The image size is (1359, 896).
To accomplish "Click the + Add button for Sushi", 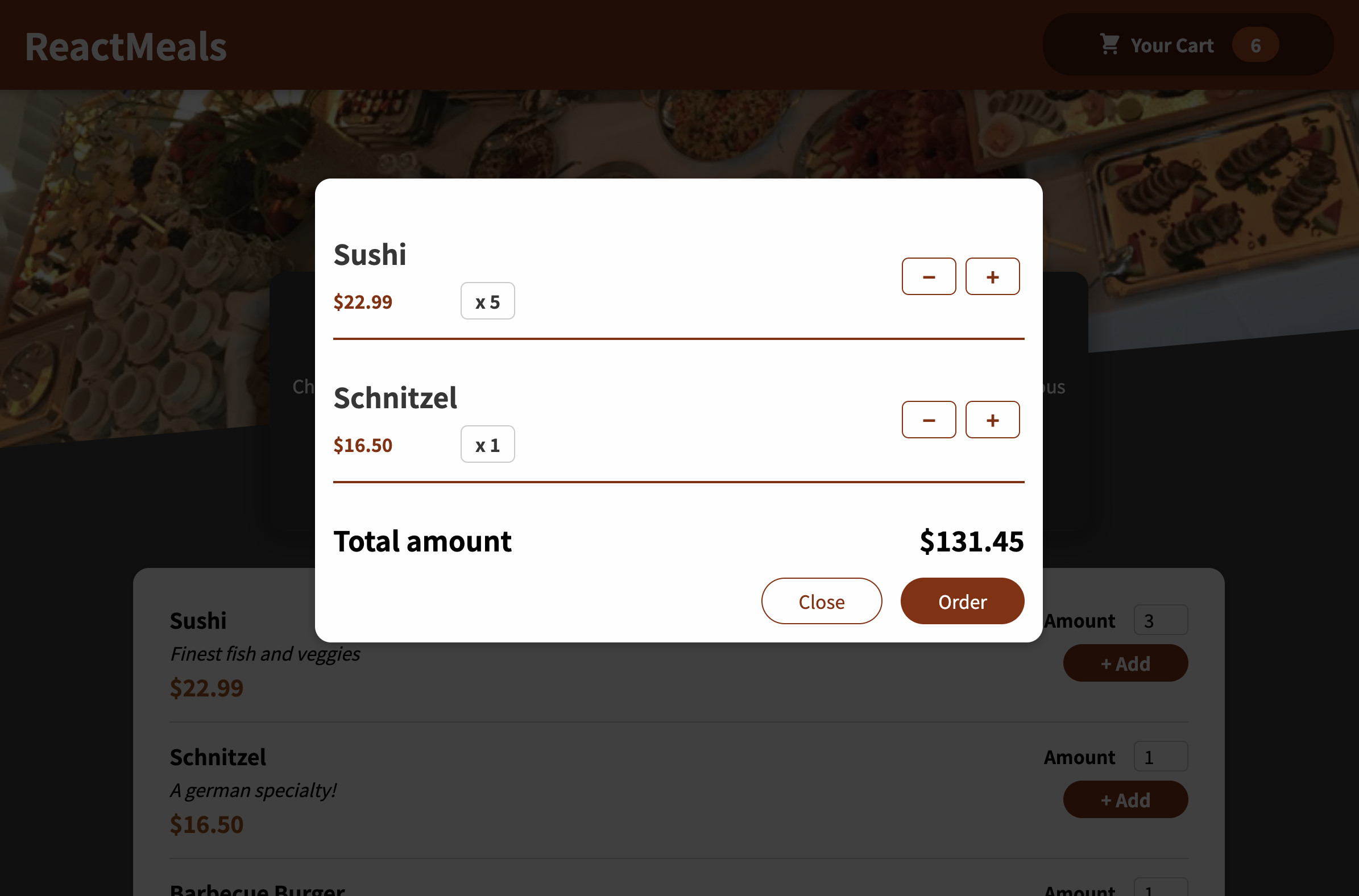I will (x=1125, y=663).
